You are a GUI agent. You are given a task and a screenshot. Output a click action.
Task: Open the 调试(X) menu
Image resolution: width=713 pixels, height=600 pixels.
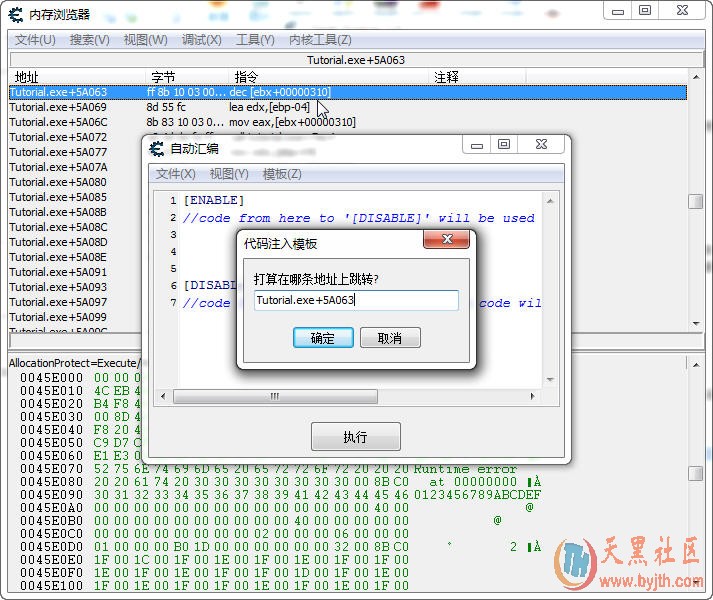[x=201, y=40]
